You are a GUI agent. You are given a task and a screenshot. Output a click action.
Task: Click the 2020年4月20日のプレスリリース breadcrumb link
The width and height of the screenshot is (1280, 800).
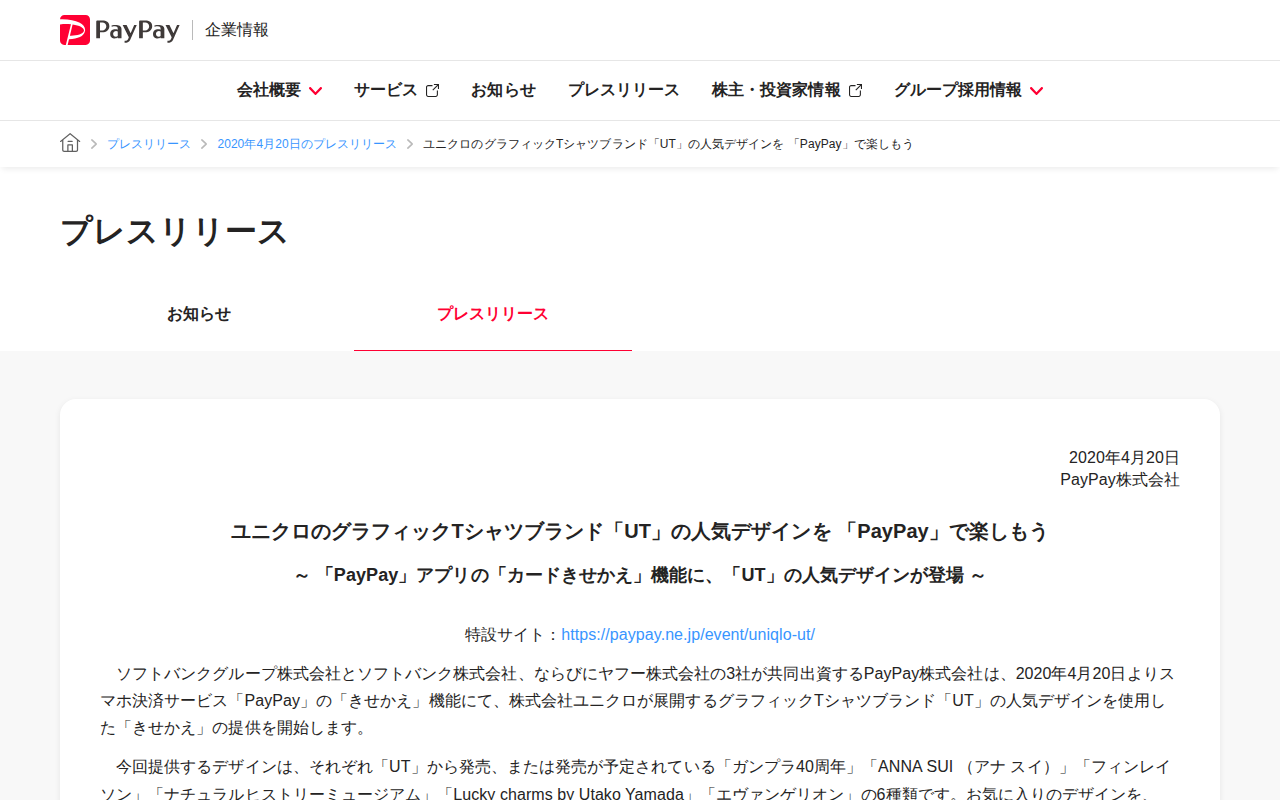307,144
